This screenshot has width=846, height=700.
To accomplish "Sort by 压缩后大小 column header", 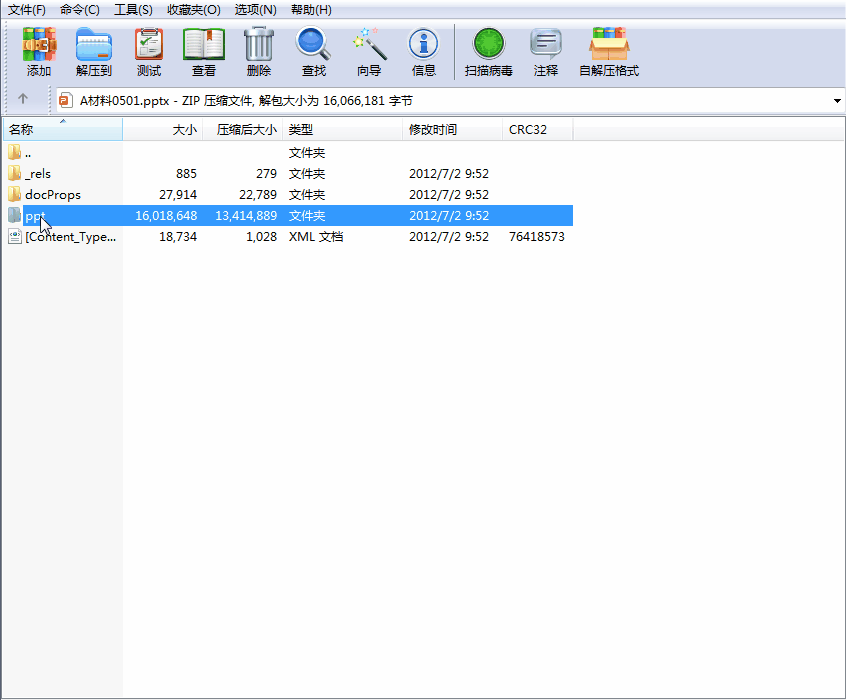I will point(243,130).
